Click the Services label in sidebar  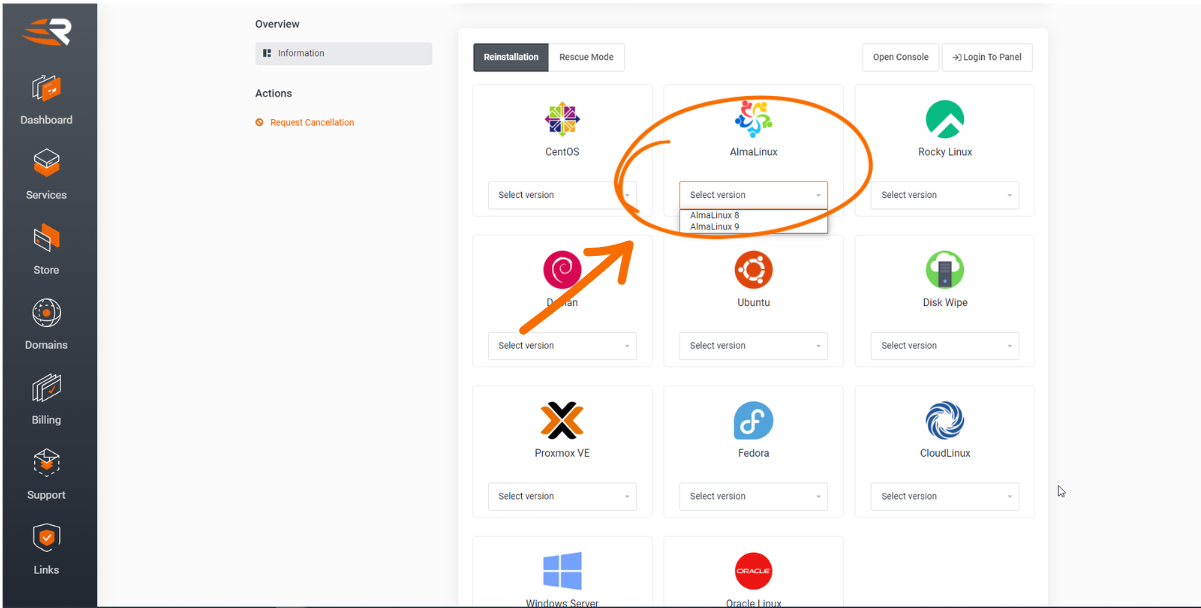click(47, 195)
